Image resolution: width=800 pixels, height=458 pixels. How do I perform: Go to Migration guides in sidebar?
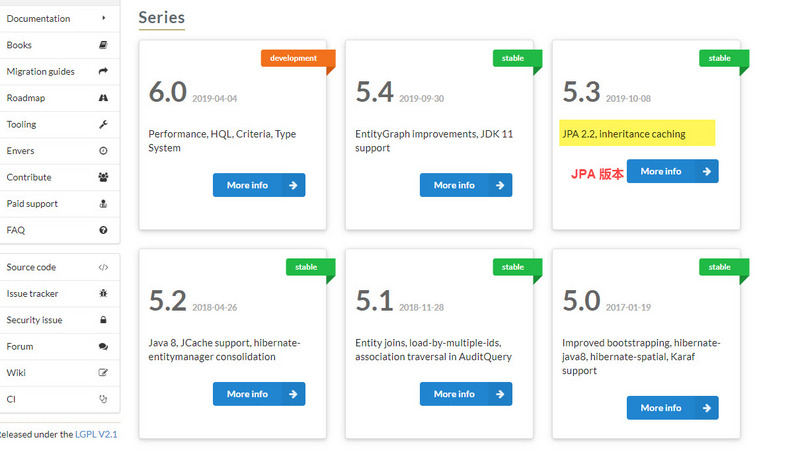click(x=60, y=72)
